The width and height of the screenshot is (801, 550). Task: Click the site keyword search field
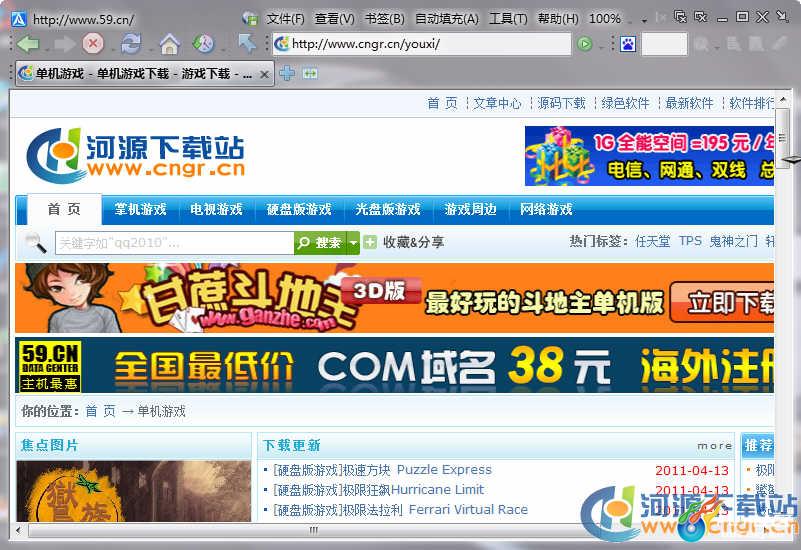point(174,243)
